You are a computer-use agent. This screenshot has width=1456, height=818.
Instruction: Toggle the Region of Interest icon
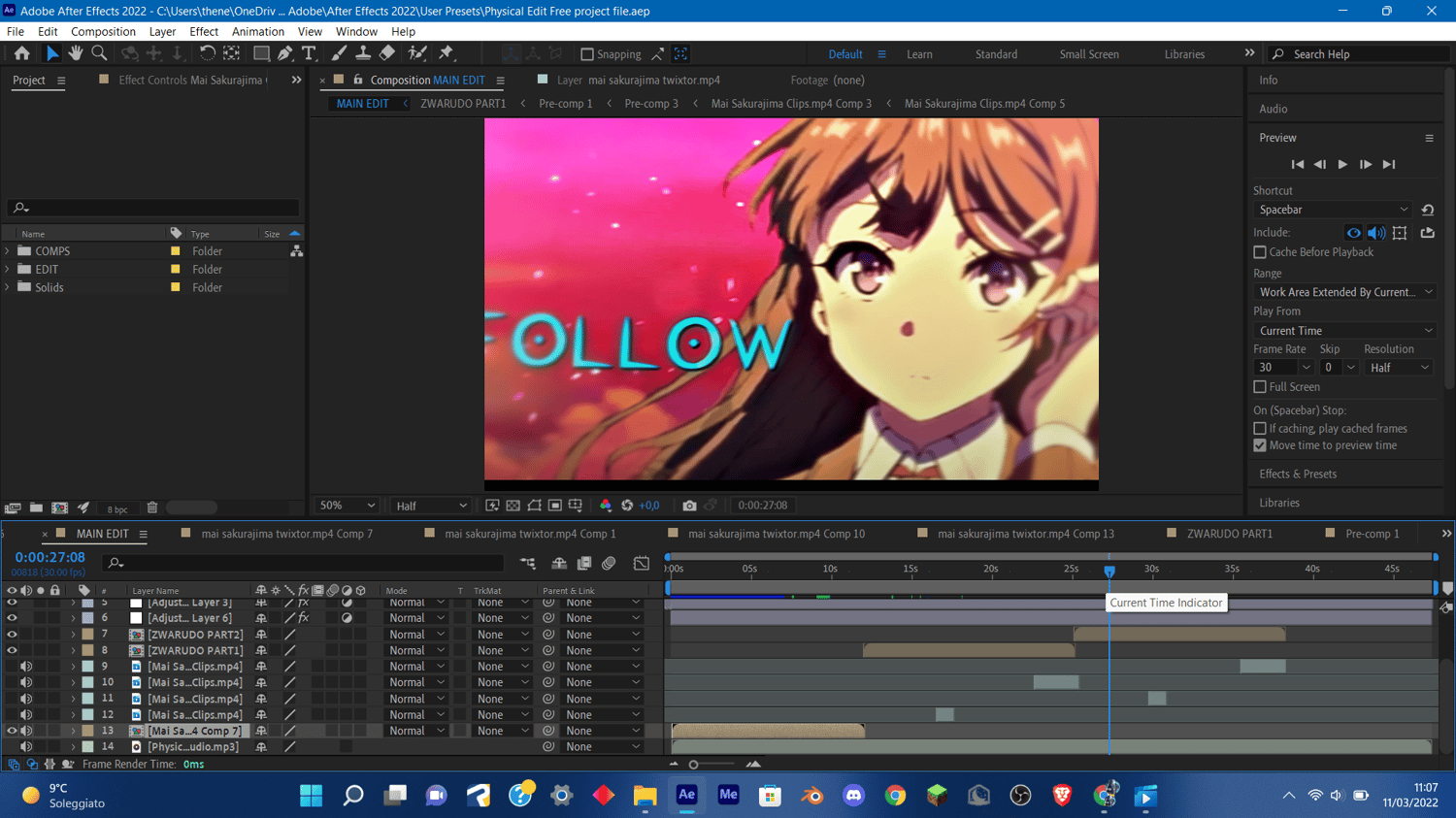point(555,506)
